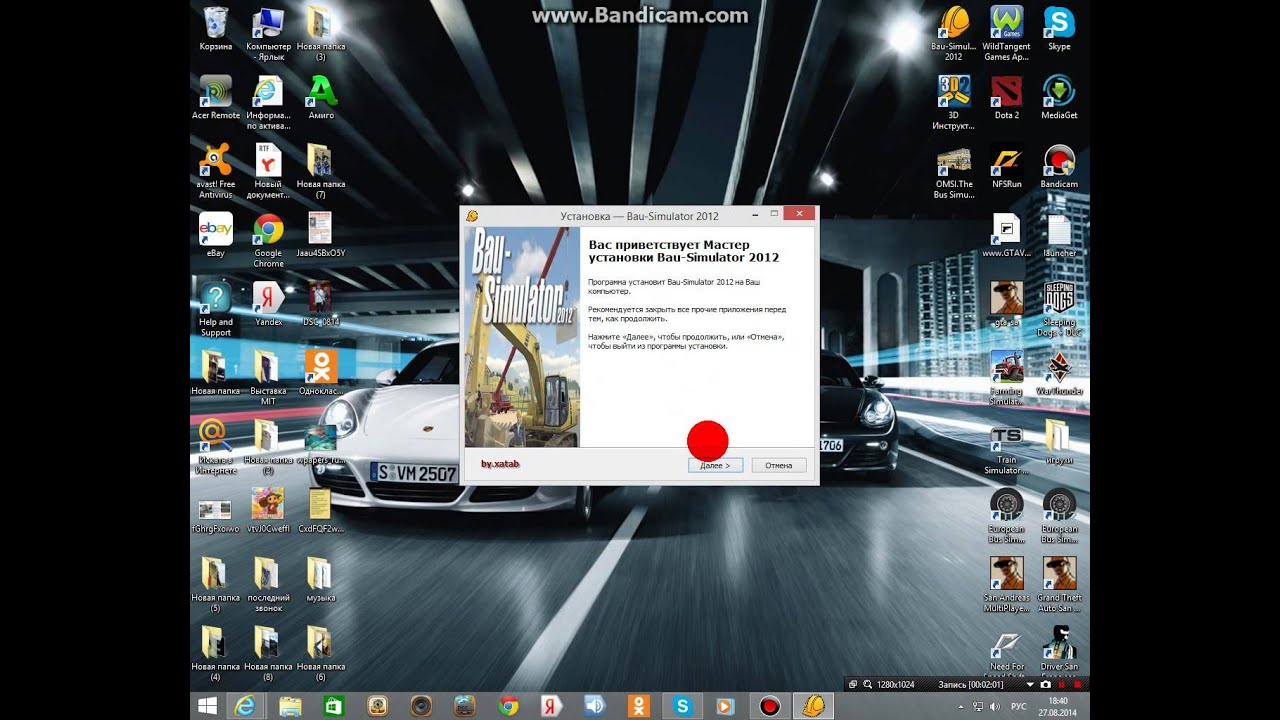1280x720 pixels.
Task: Open the Windows Start button
Action: click(x=208, y=706)
